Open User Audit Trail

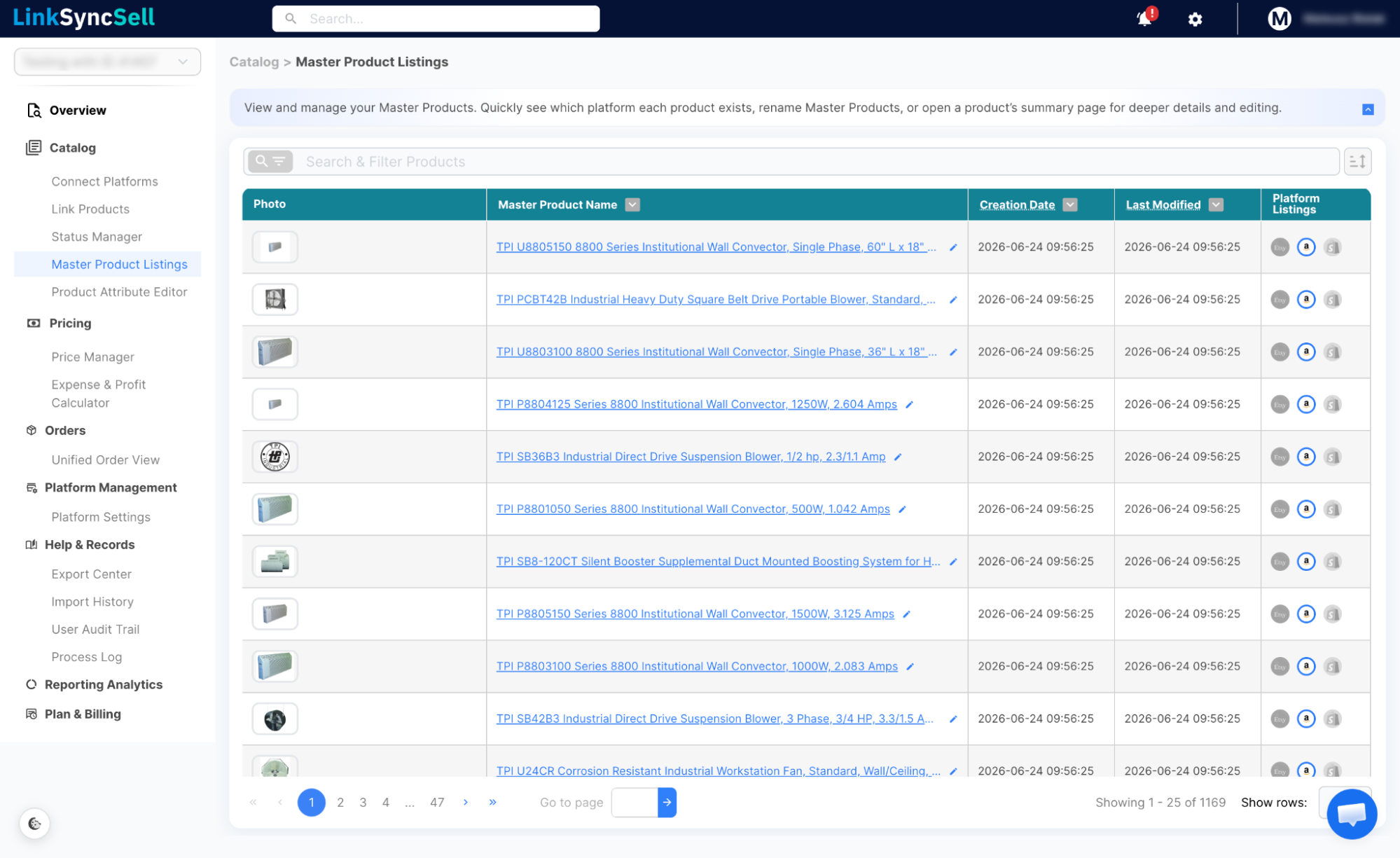(95, 630)
